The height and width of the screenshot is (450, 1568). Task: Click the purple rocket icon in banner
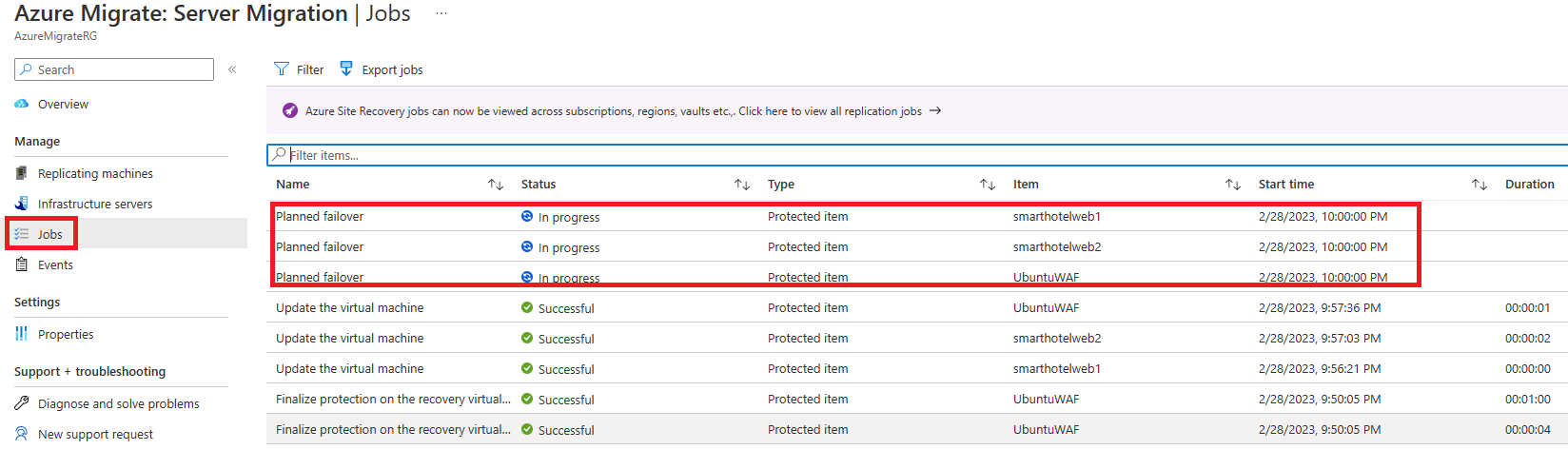coord(290,110)
